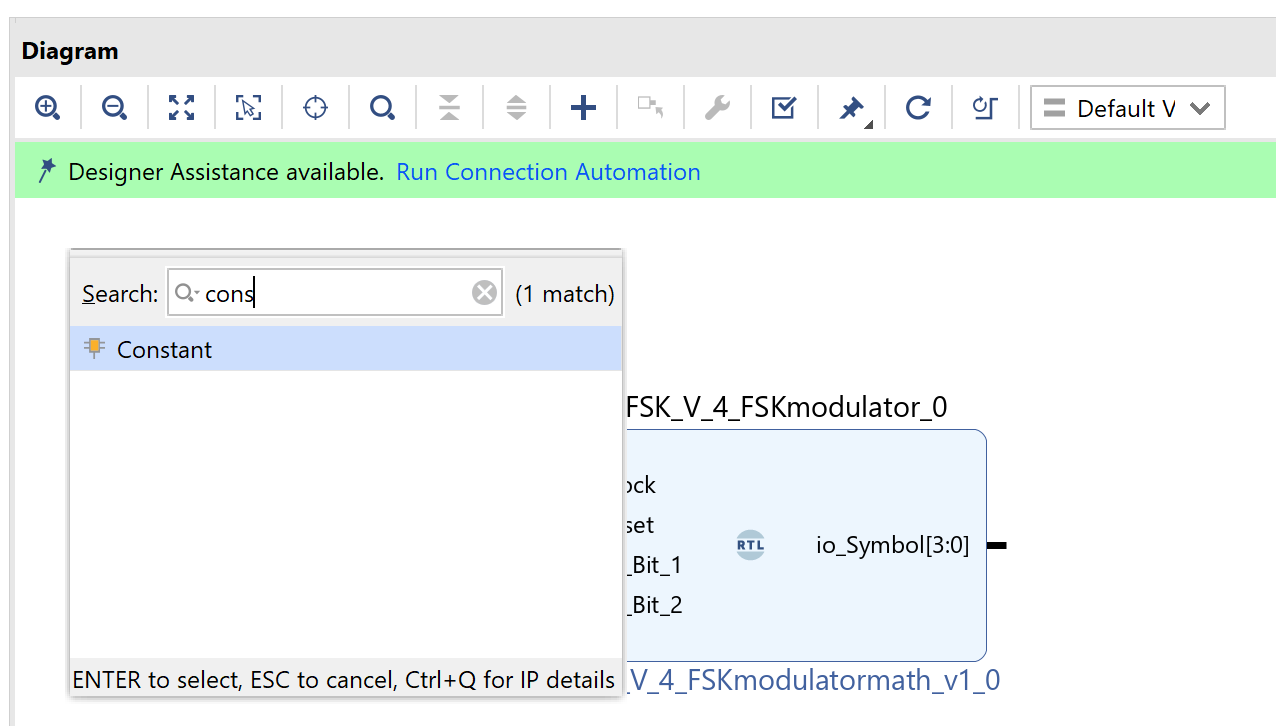The image size is (1276, 726).
Task: Regenerate the layout with the refresh icon
Action: coord(918,108)
